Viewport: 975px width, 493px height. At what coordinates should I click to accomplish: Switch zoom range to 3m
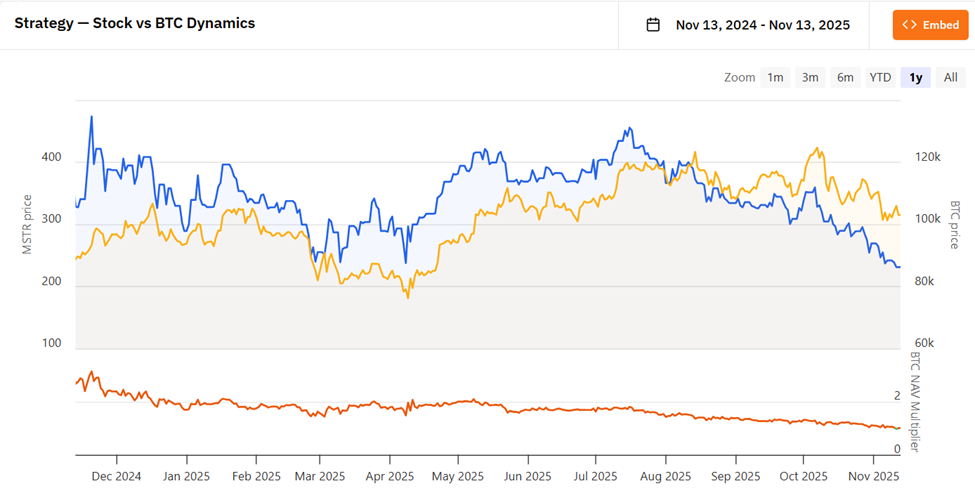(x=810, y=77)
